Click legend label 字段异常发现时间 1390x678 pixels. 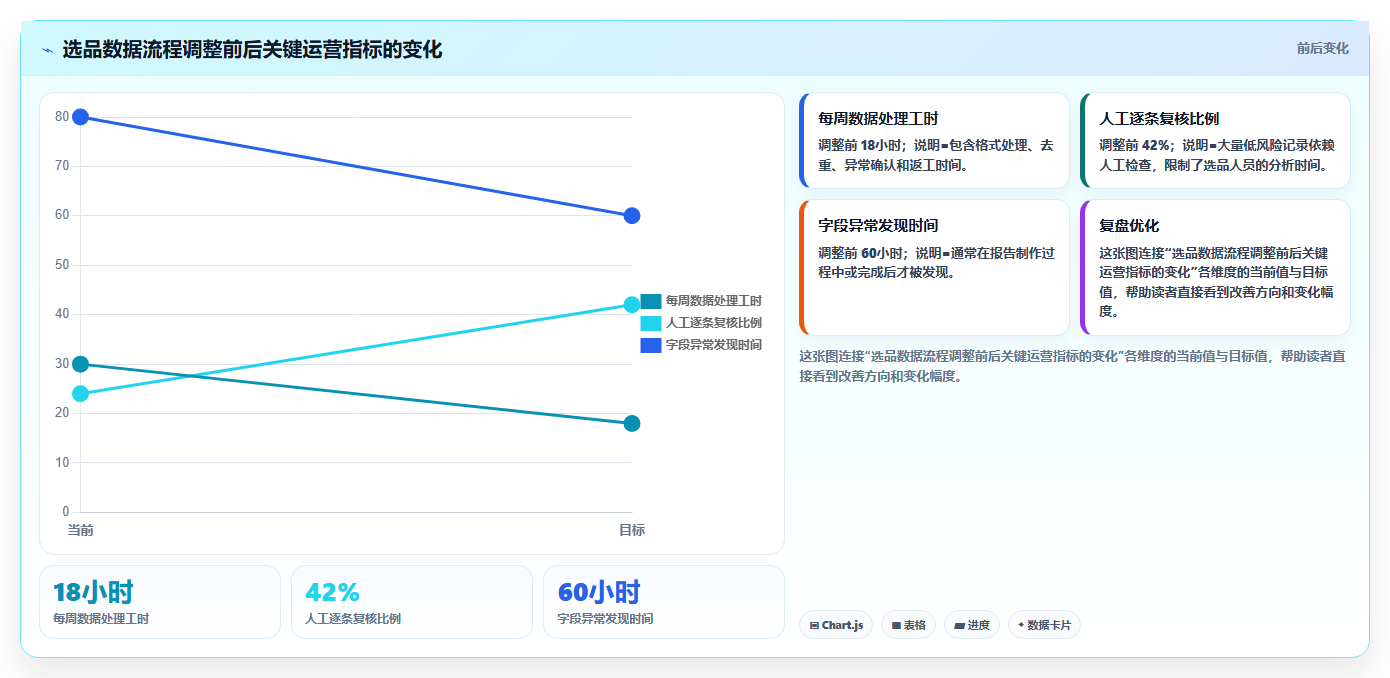click(714, 345)
